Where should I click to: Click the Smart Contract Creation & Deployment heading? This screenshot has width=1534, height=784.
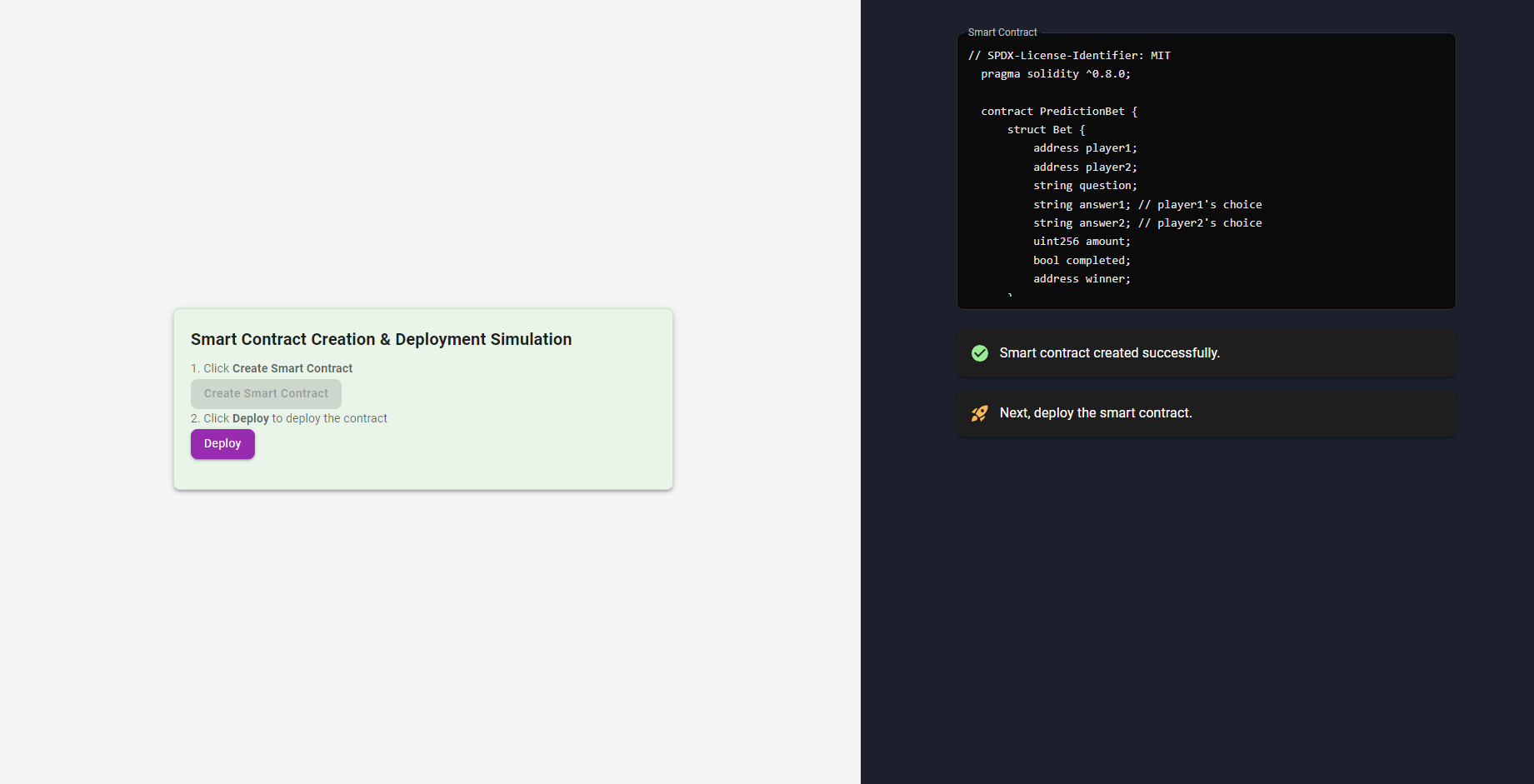tap(381, 339)
